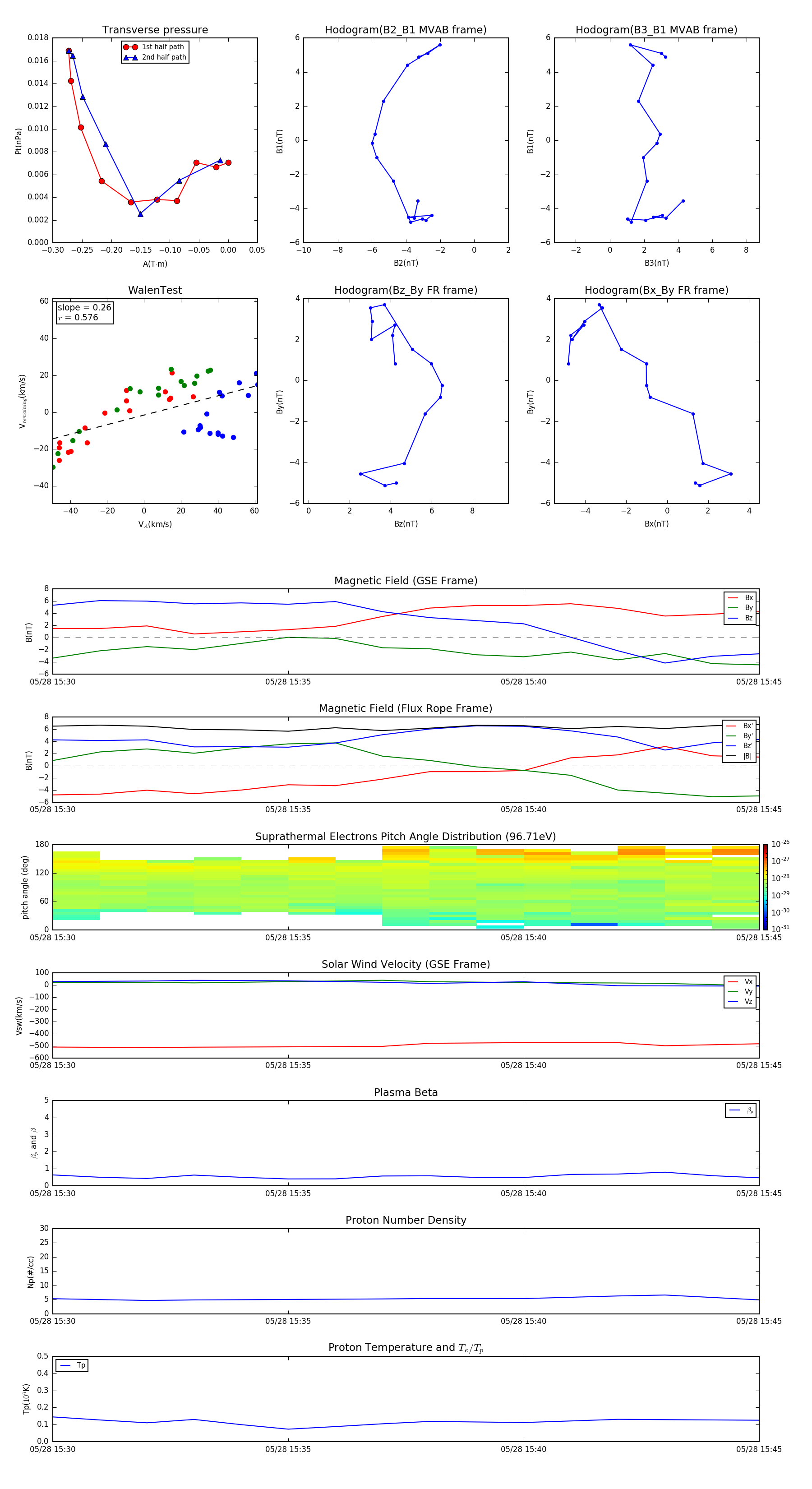Select the colorbar tick label for 10 to the −28
812x1489 pixels.
pos(780,878)
